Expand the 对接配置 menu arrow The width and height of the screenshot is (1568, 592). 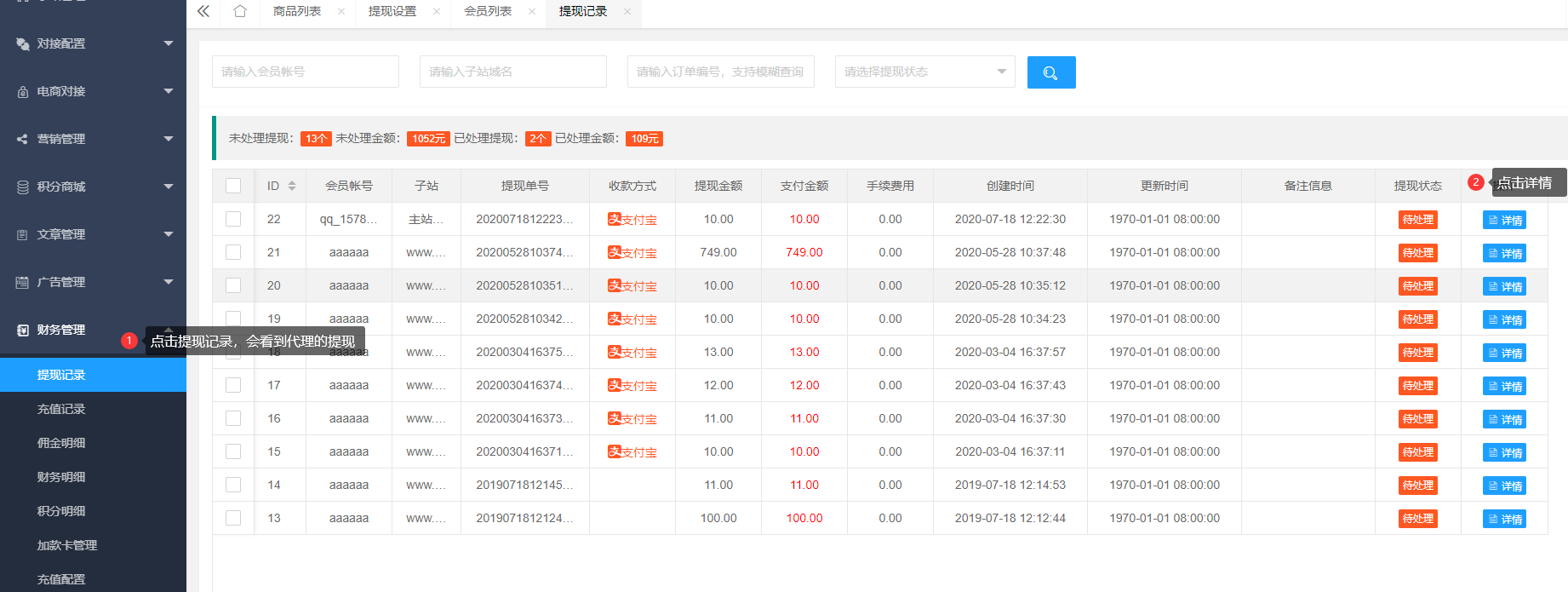(x=169, y=43)
